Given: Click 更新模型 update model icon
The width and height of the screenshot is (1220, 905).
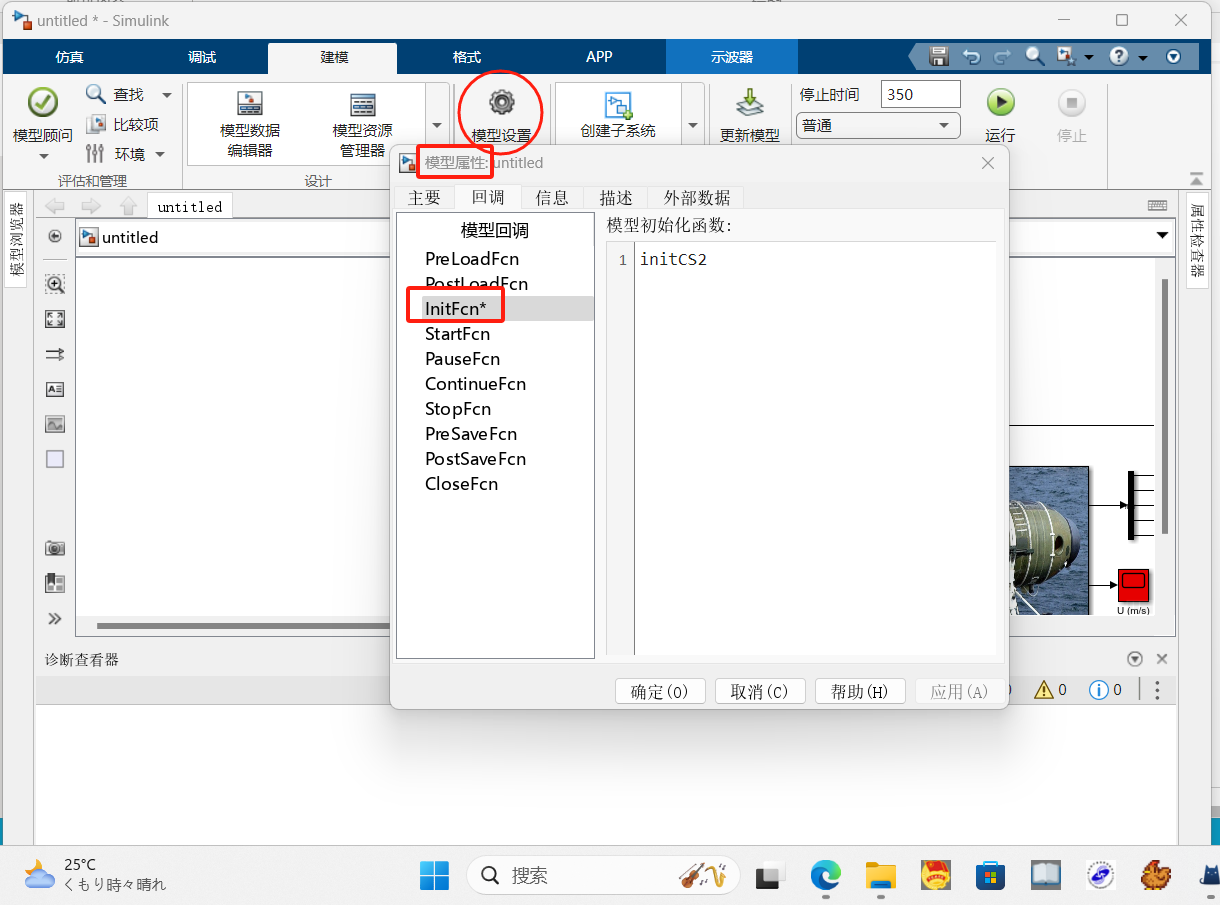Looking at the screenshot, I should (750, 103).
